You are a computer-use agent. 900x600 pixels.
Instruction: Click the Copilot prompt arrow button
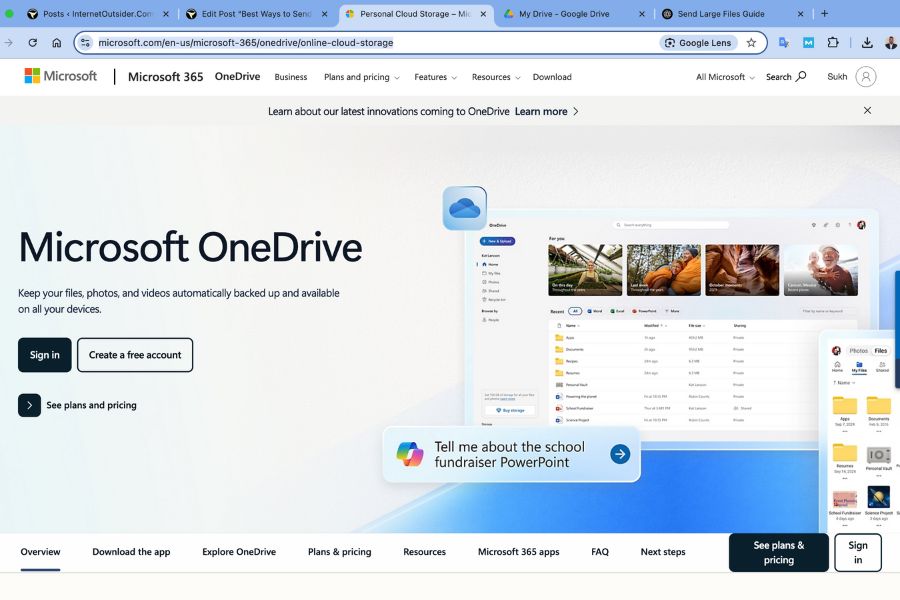click(620, 454)
